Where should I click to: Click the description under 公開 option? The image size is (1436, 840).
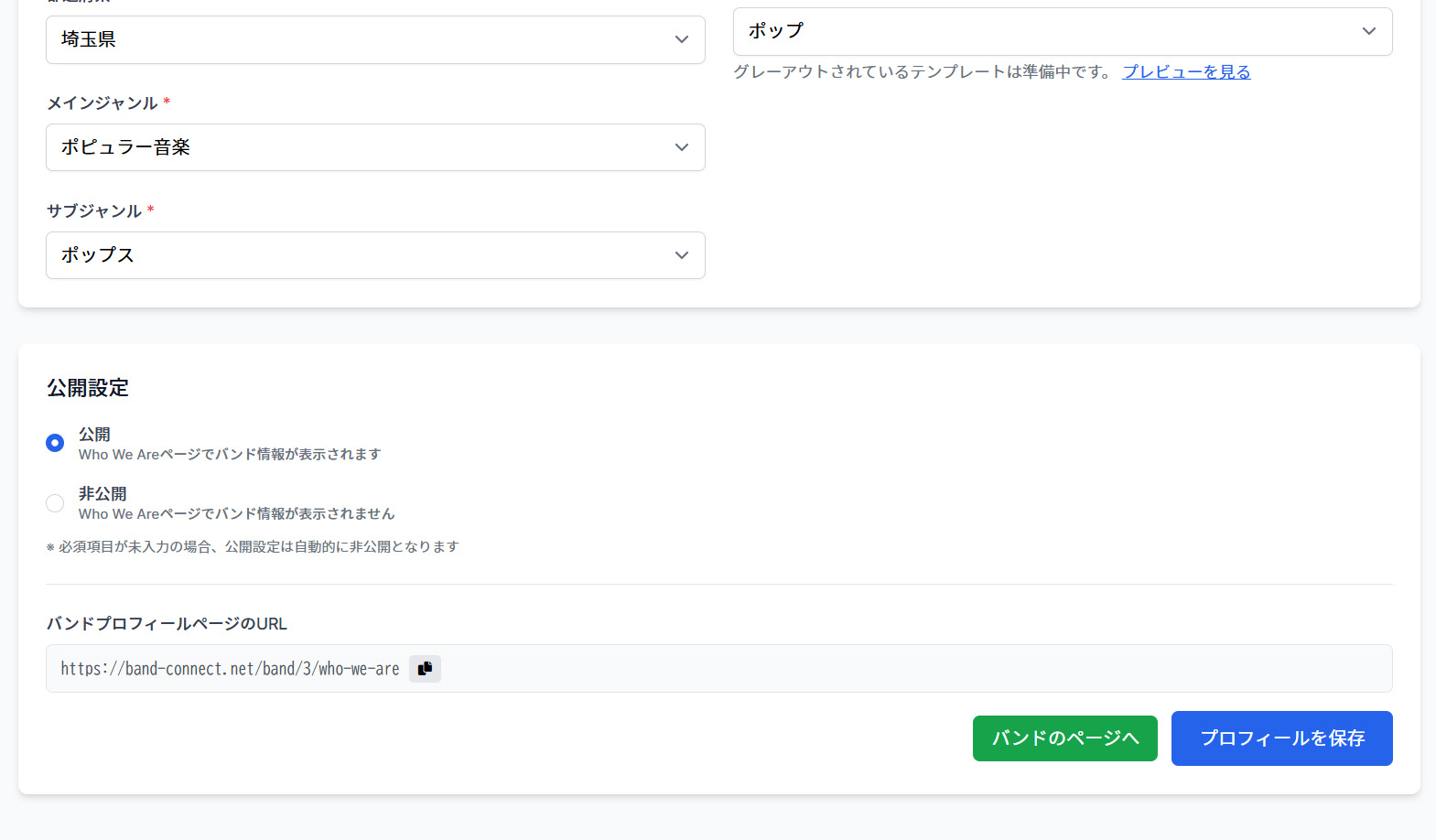(x=230, y=454)
